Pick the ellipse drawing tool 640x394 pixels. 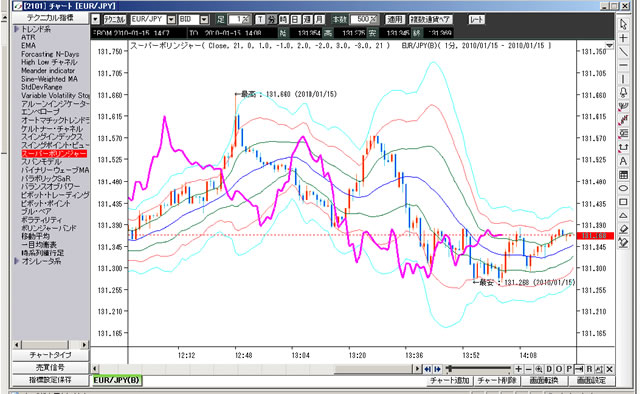coord(623,188)
